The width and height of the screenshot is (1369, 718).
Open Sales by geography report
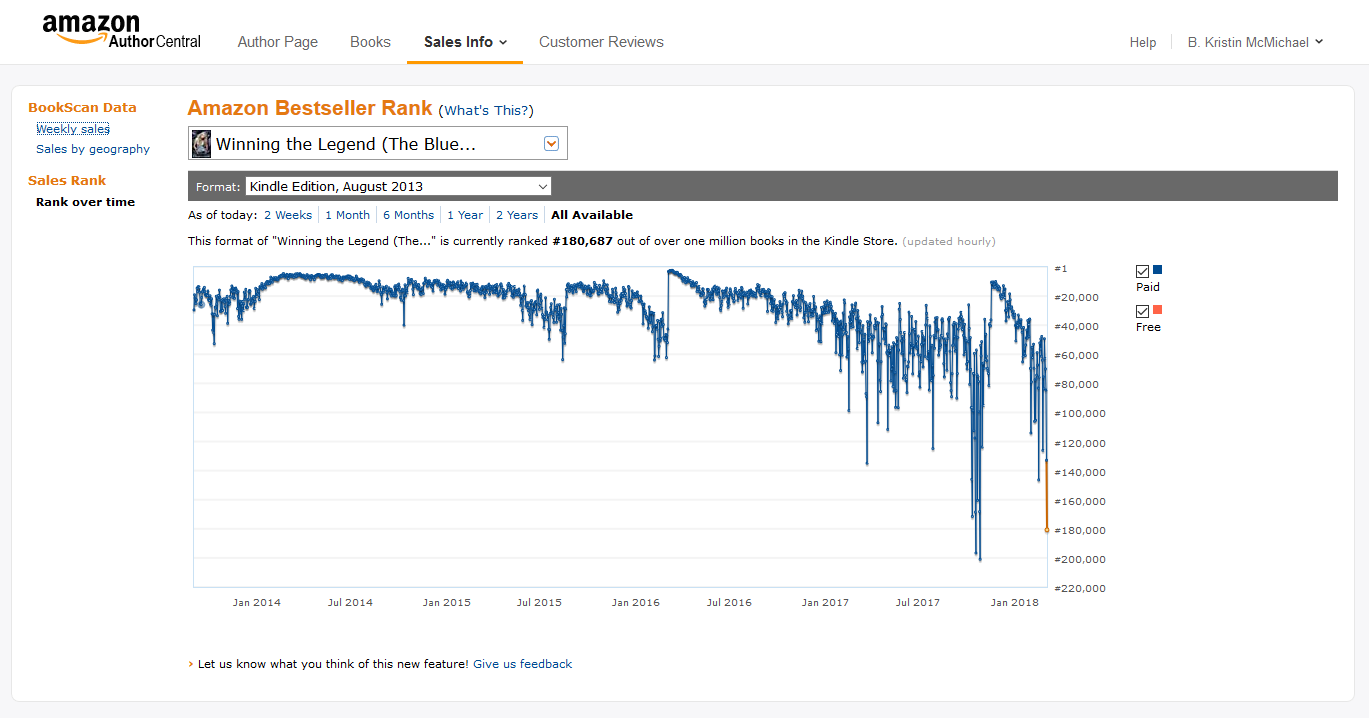[x=93, y=149]
